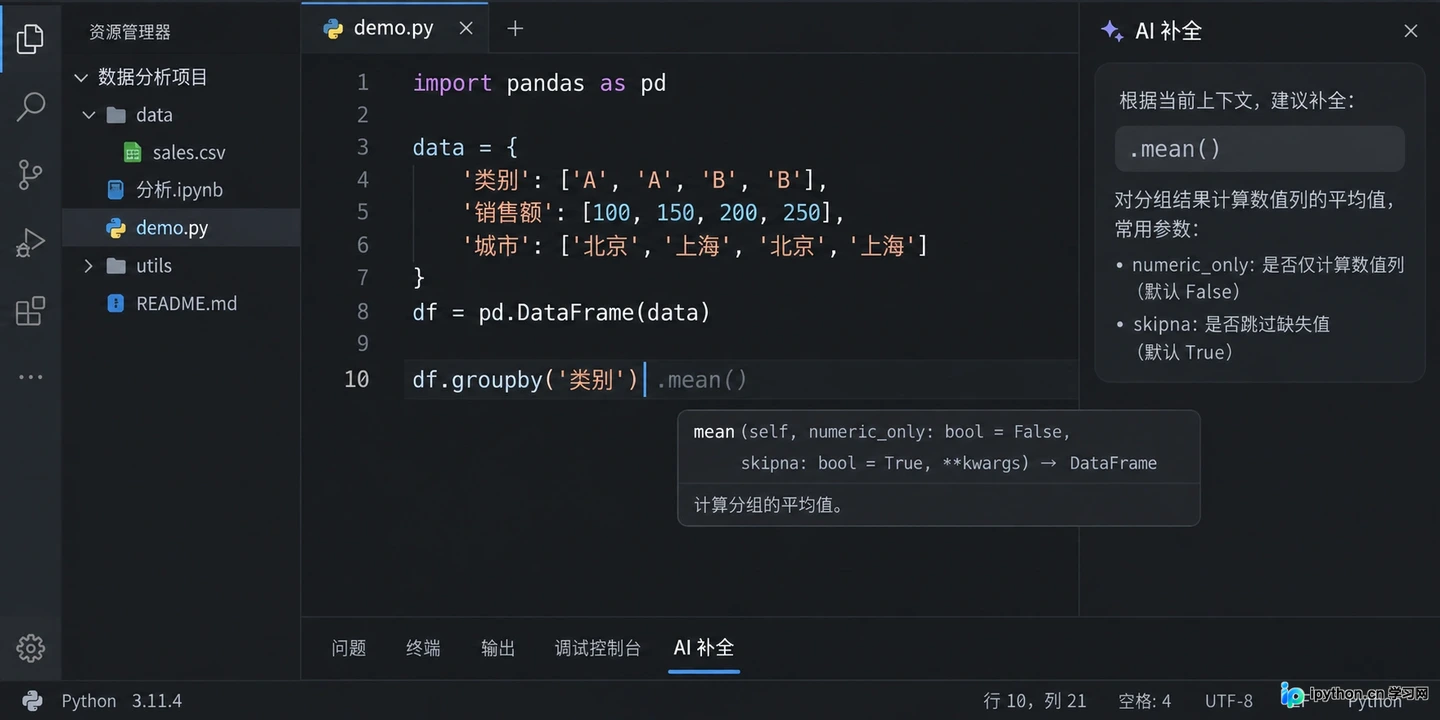Click the 分析.ipynb notebook file icon

(x=116, y=190)
